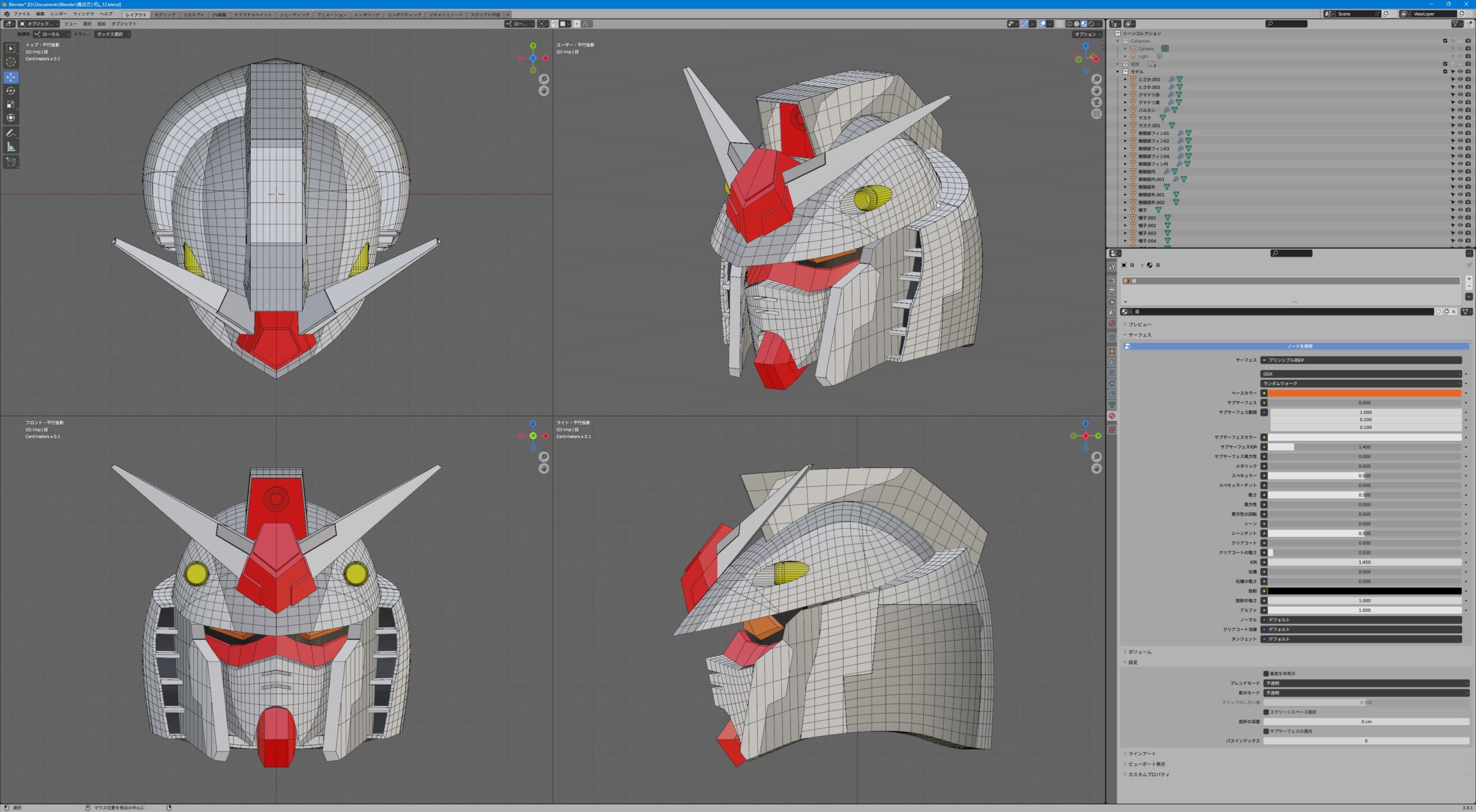
Task: Choose the Add Cube tool
Action: (x=11, y=163)
